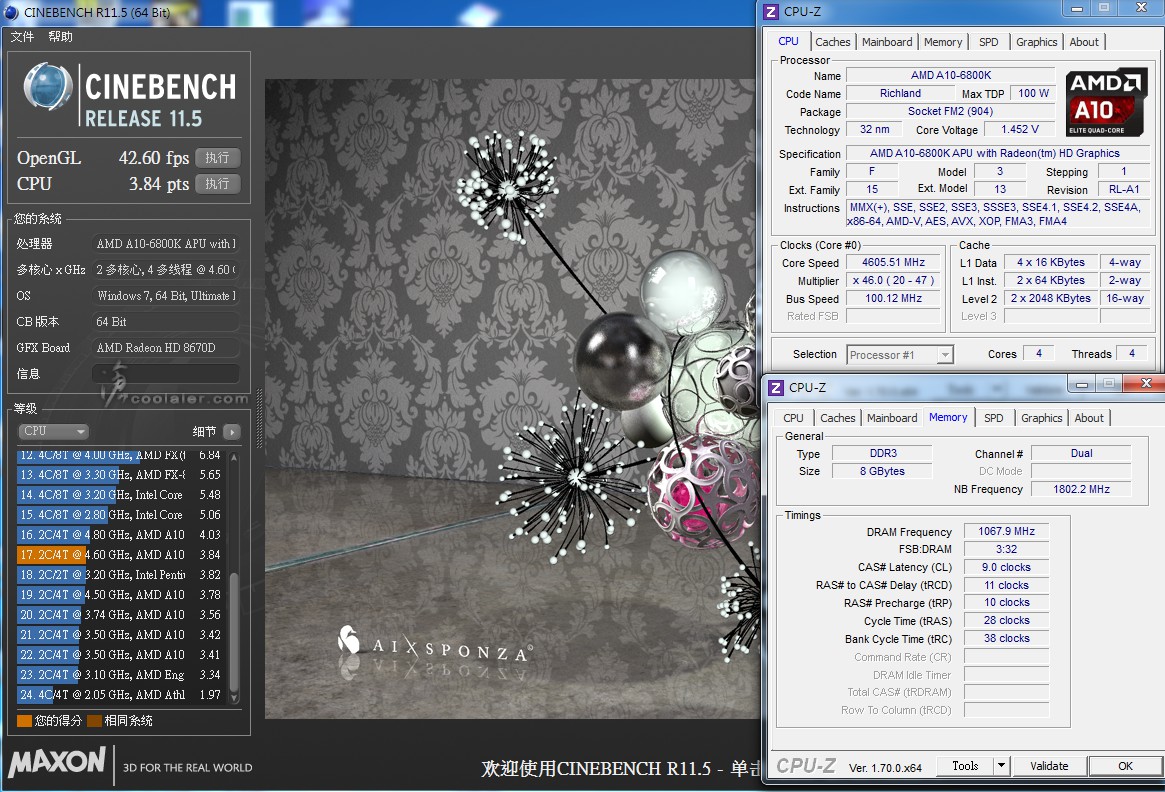Click the Socket FM2 (904) package value
This screenshot has height=792, width=1165.
coord(951,111)
